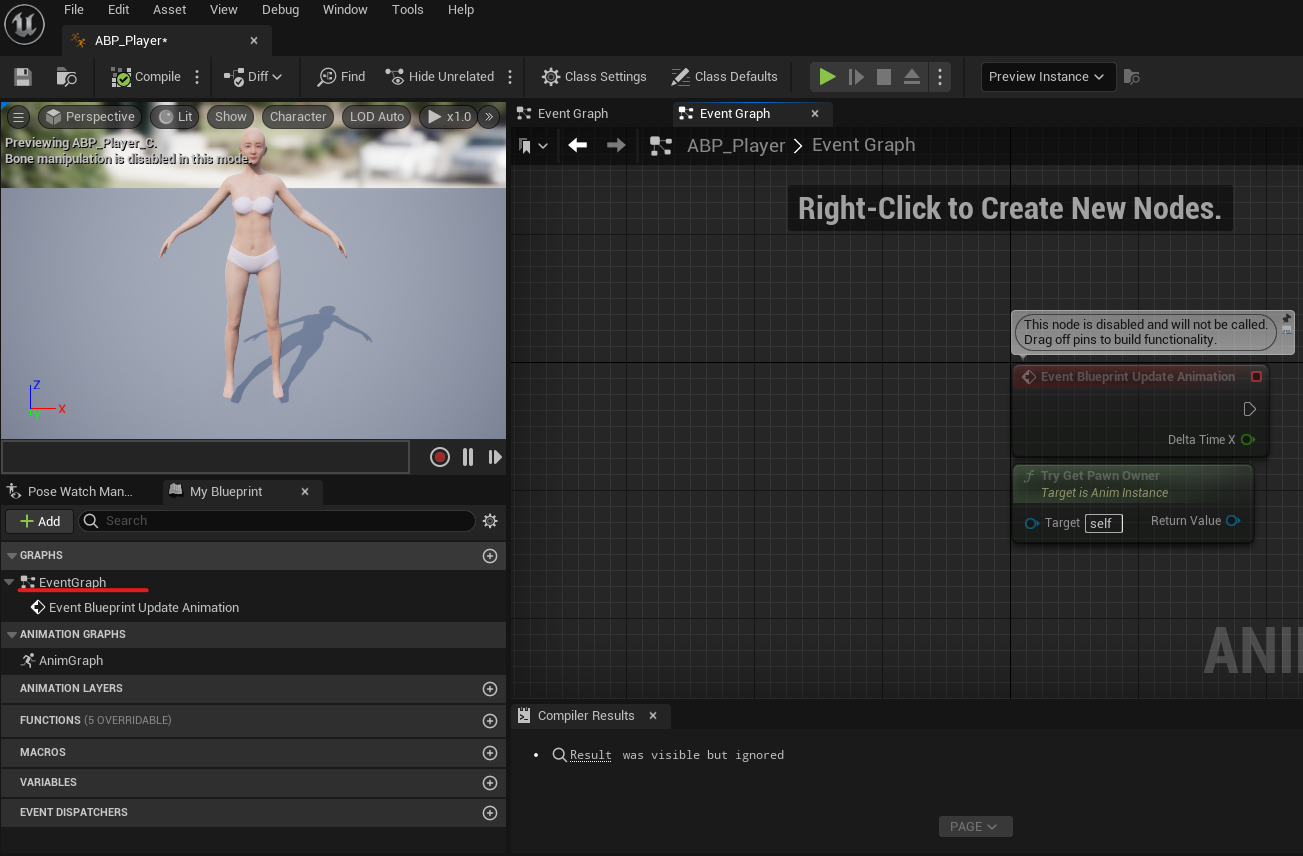Open the PAGE dropdown in Compiler Results
This screenshot has width=1303, height=856.
click(975, 827)
